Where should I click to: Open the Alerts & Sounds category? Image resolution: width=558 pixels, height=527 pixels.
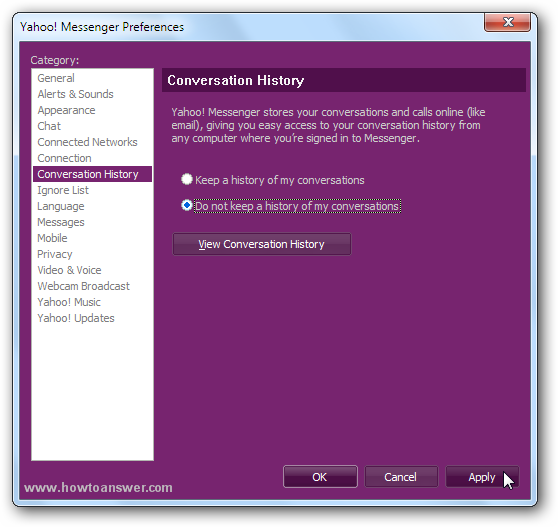point(75,94)
